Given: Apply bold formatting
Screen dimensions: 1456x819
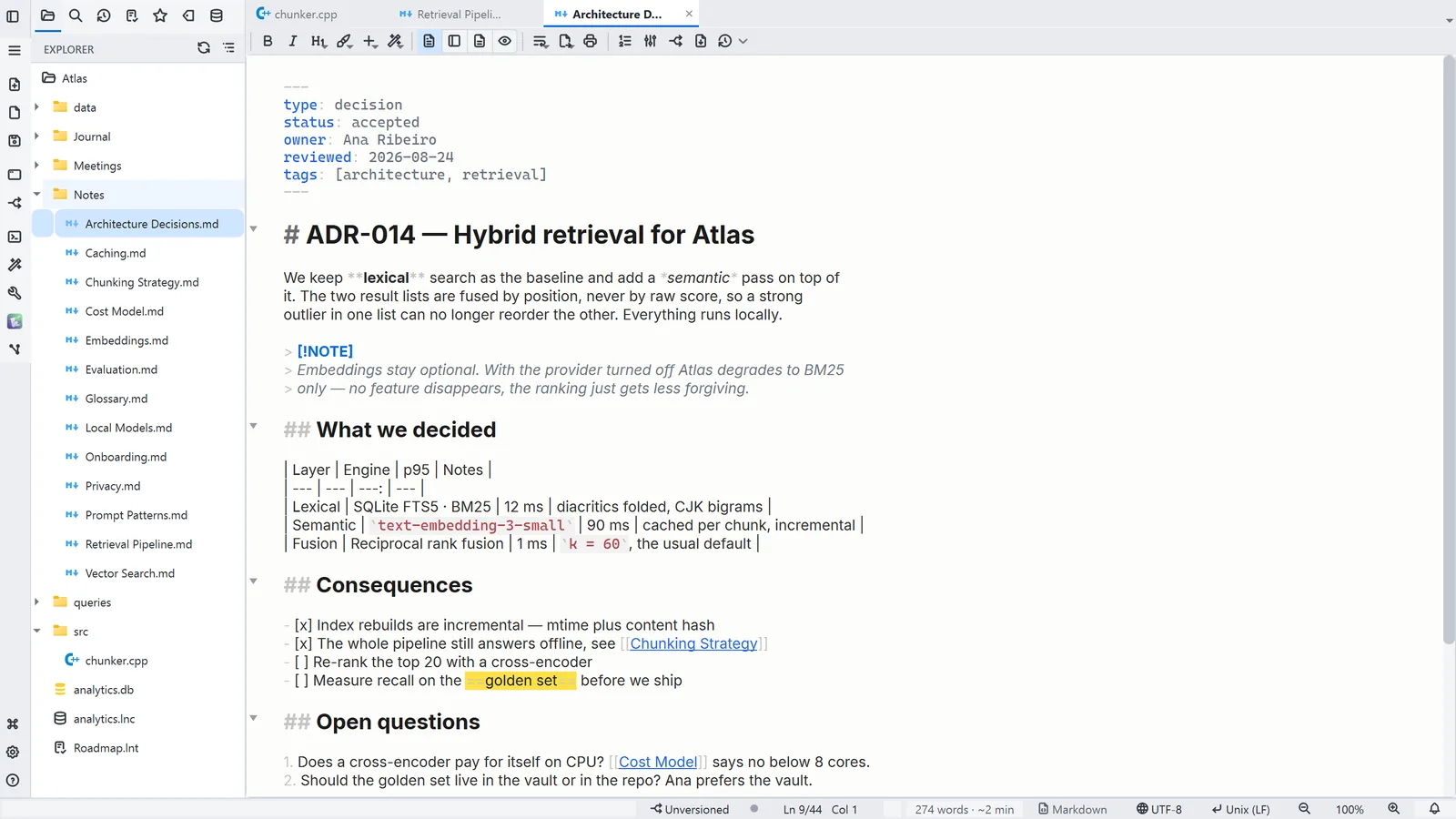Looking at the screenshot, I should click(x=268, y=41).
